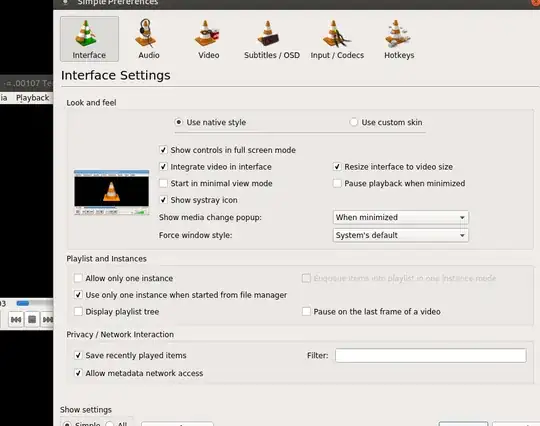Click stop button in VLC player

(32, 320)
